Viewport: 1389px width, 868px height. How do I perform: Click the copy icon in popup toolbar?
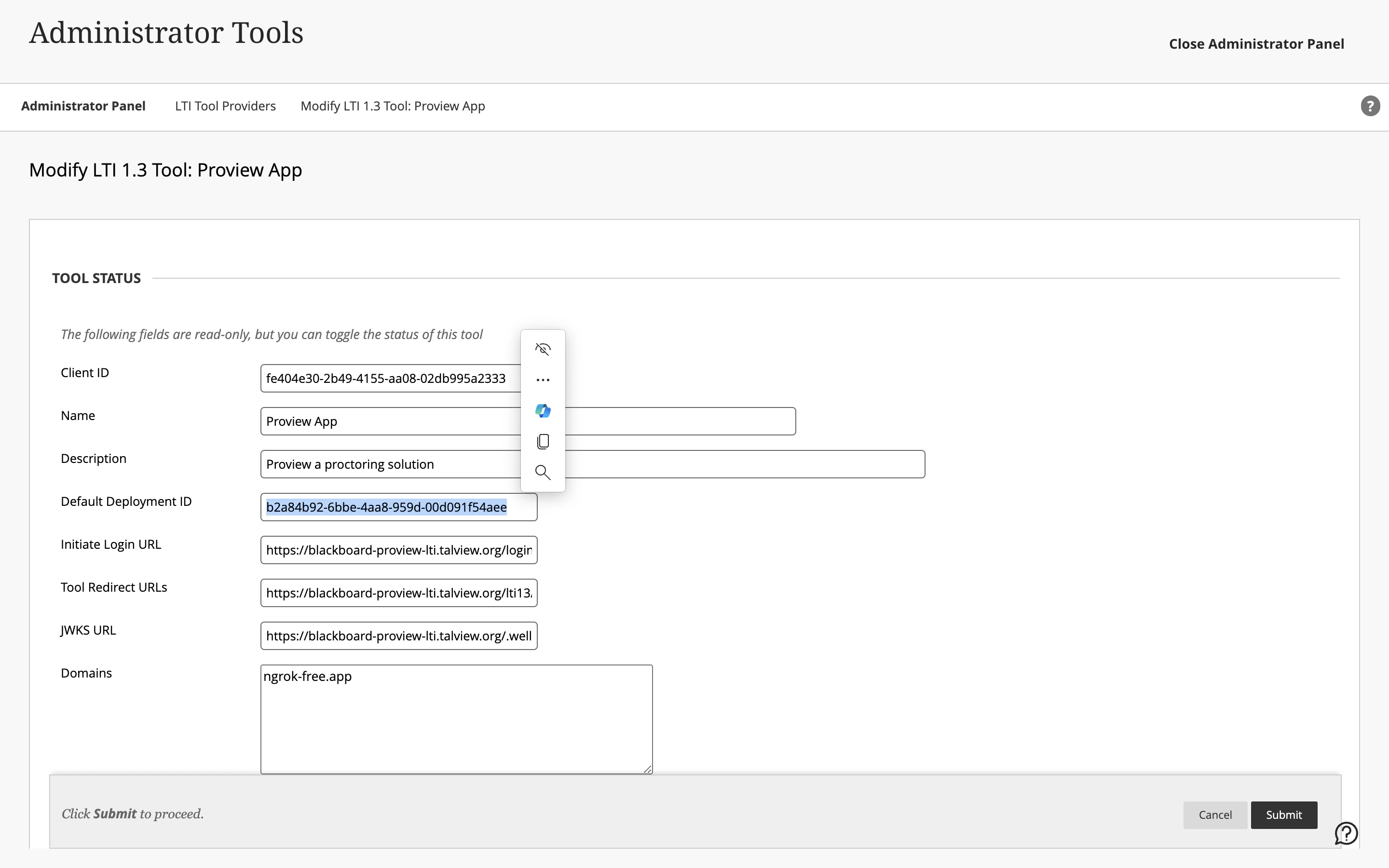(543, 441)
